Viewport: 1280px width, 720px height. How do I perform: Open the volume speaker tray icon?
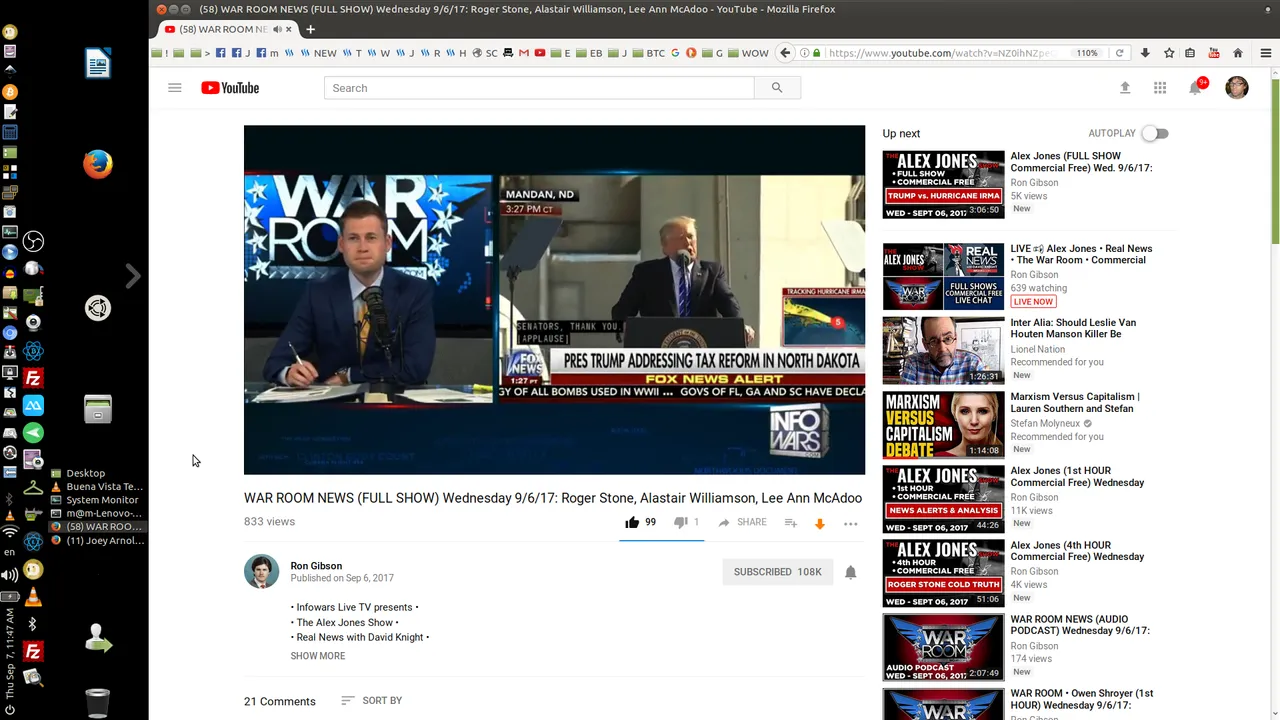pos(10,575)
